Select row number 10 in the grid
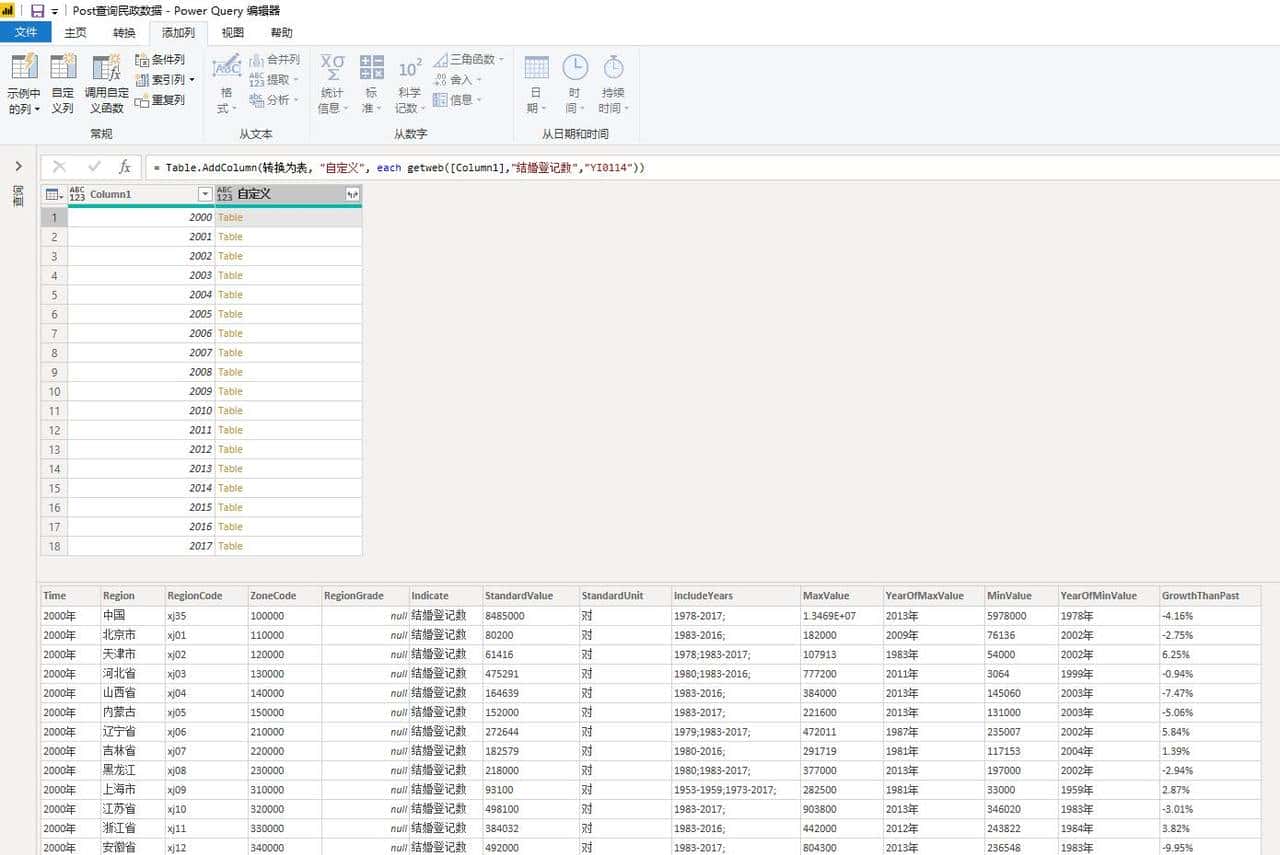 coord(54,391)
